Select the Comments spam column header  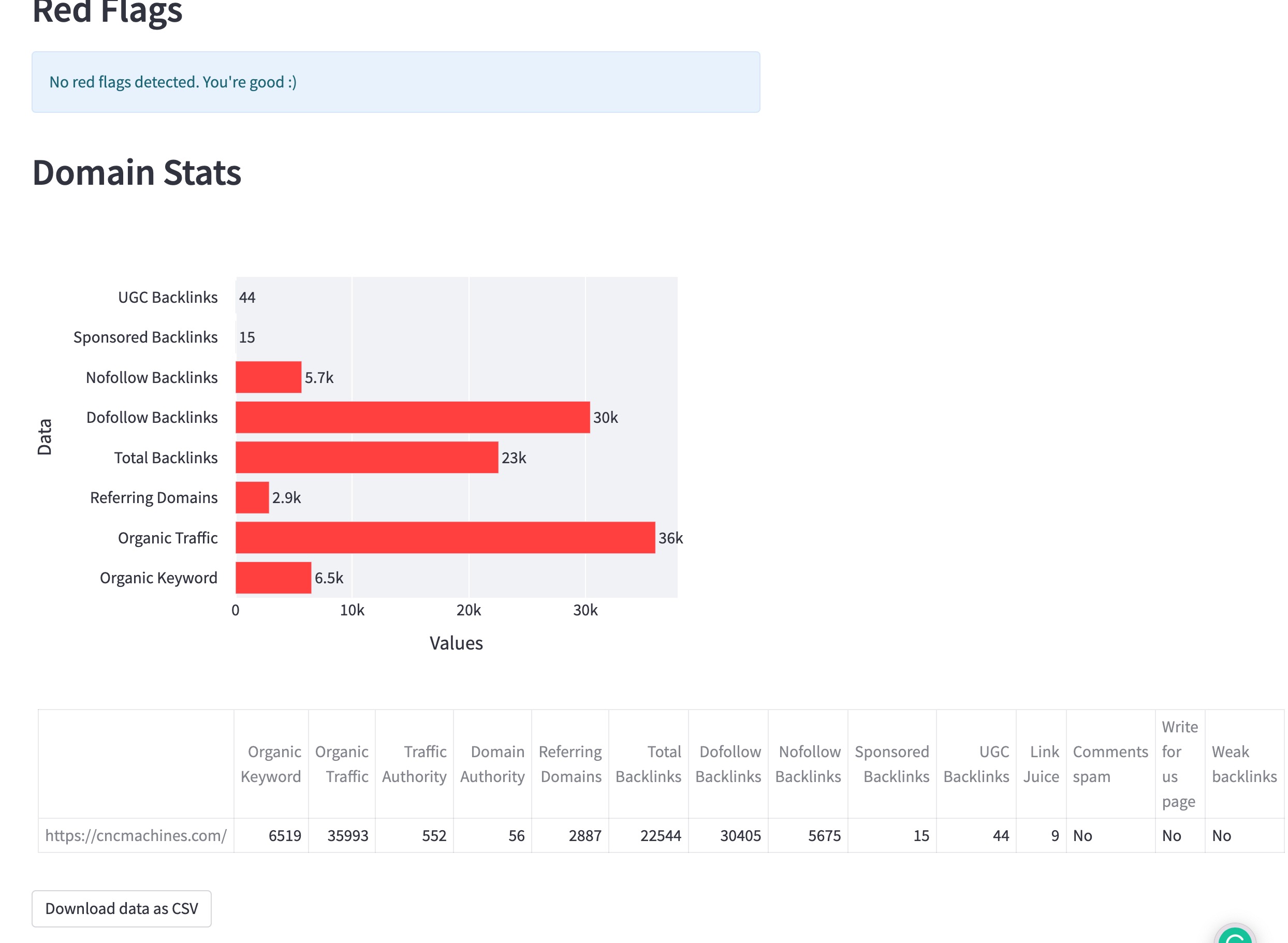(x=1110, y=764)
